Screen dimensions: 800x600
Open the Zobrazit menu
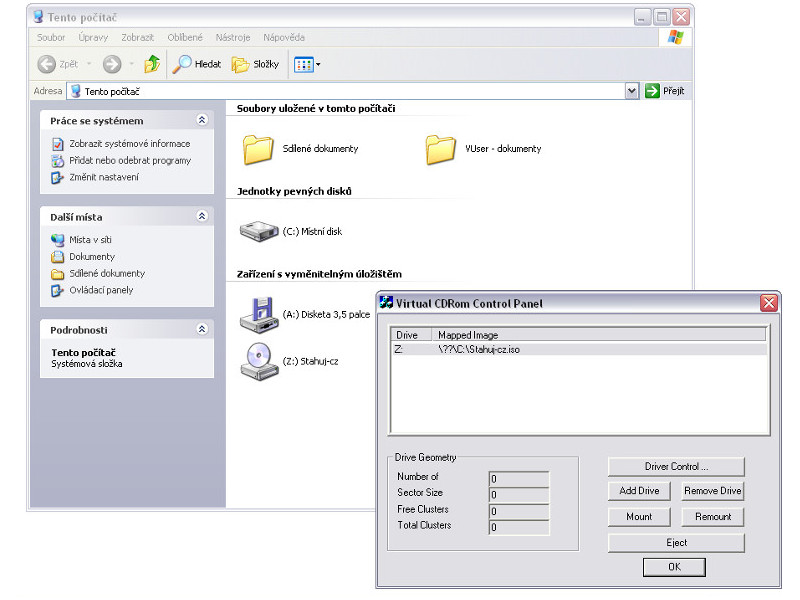[x=137, y=37]
